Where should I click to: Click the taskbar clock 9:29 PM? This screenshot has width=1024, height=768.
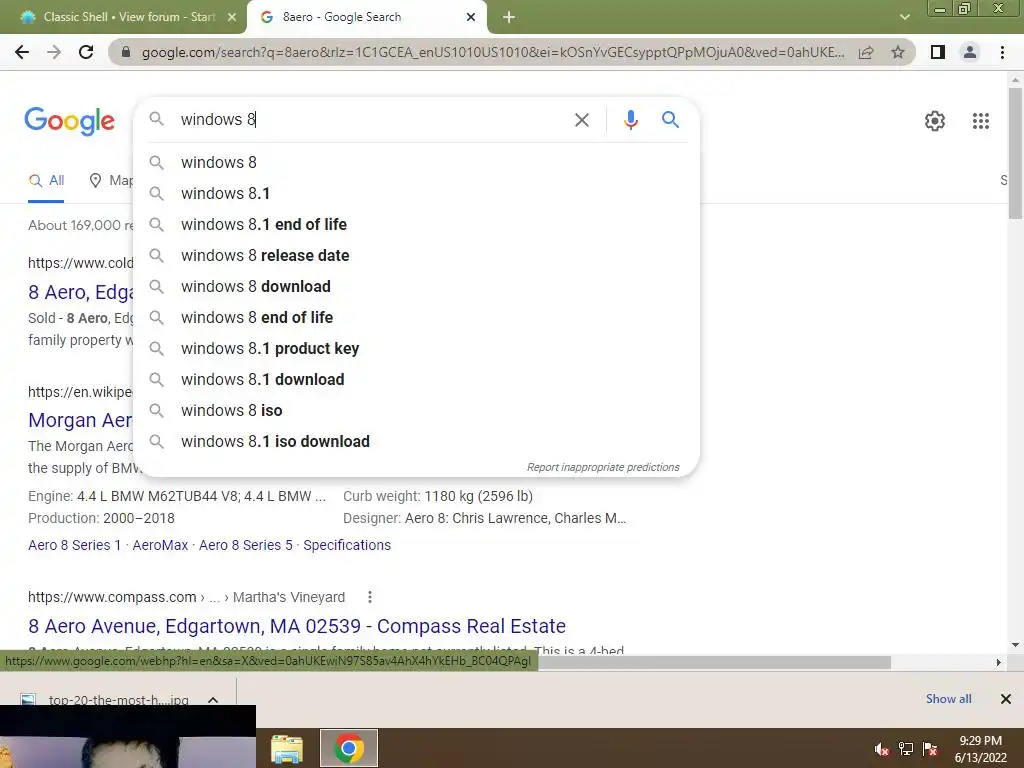981,741
